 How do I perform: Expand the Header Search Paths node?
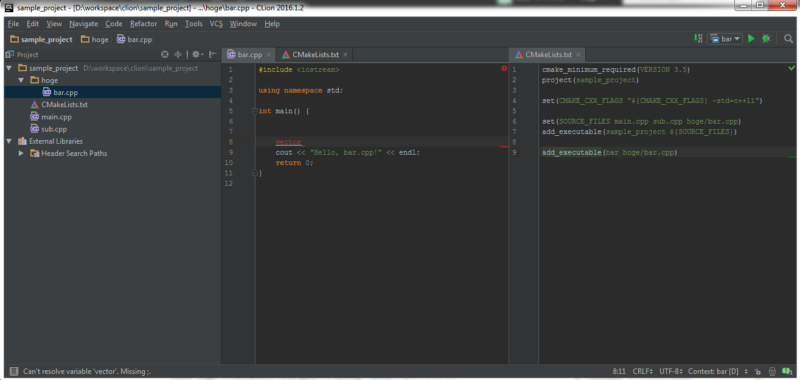(x=21, y=153)
